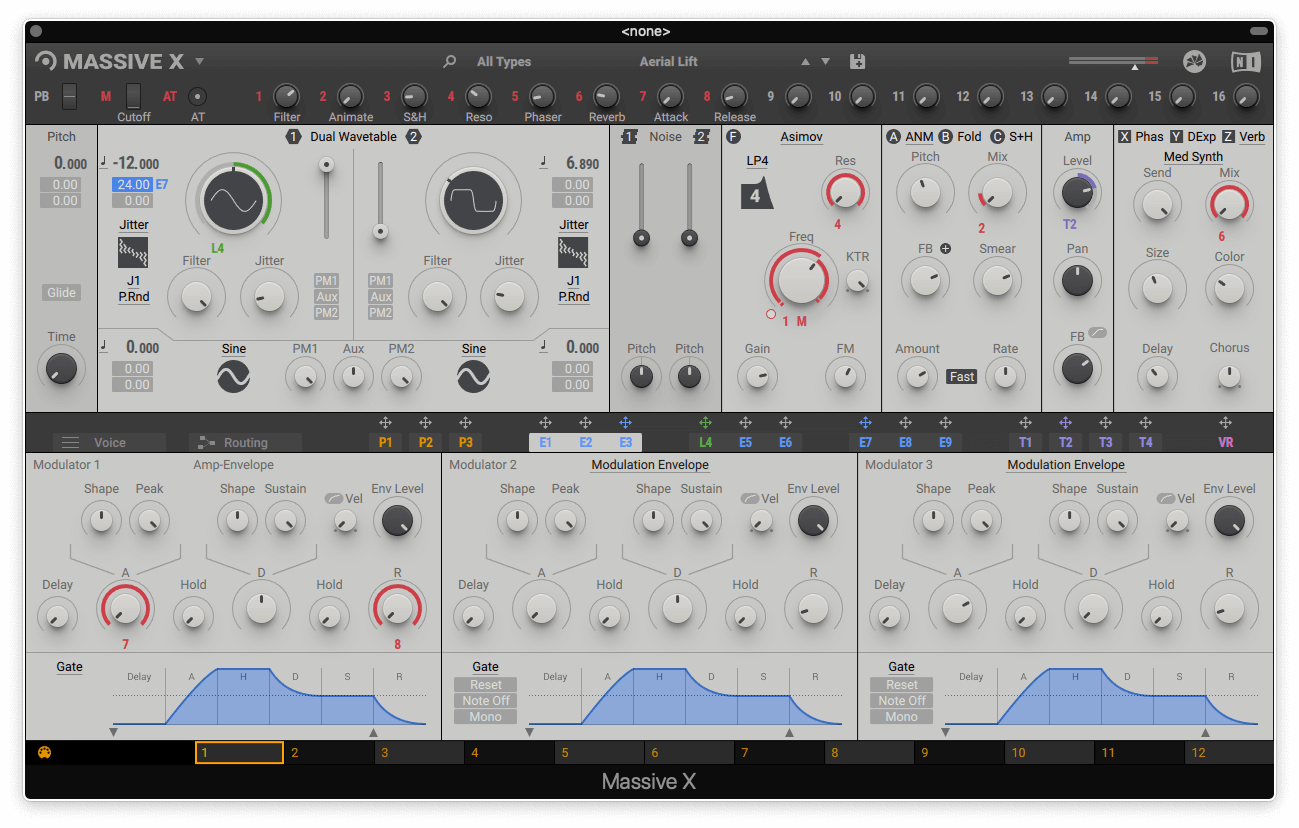The width and height of the screenshot is (1299, 828).
Task: Click the X badge beside Phas
Action: 1125,137
